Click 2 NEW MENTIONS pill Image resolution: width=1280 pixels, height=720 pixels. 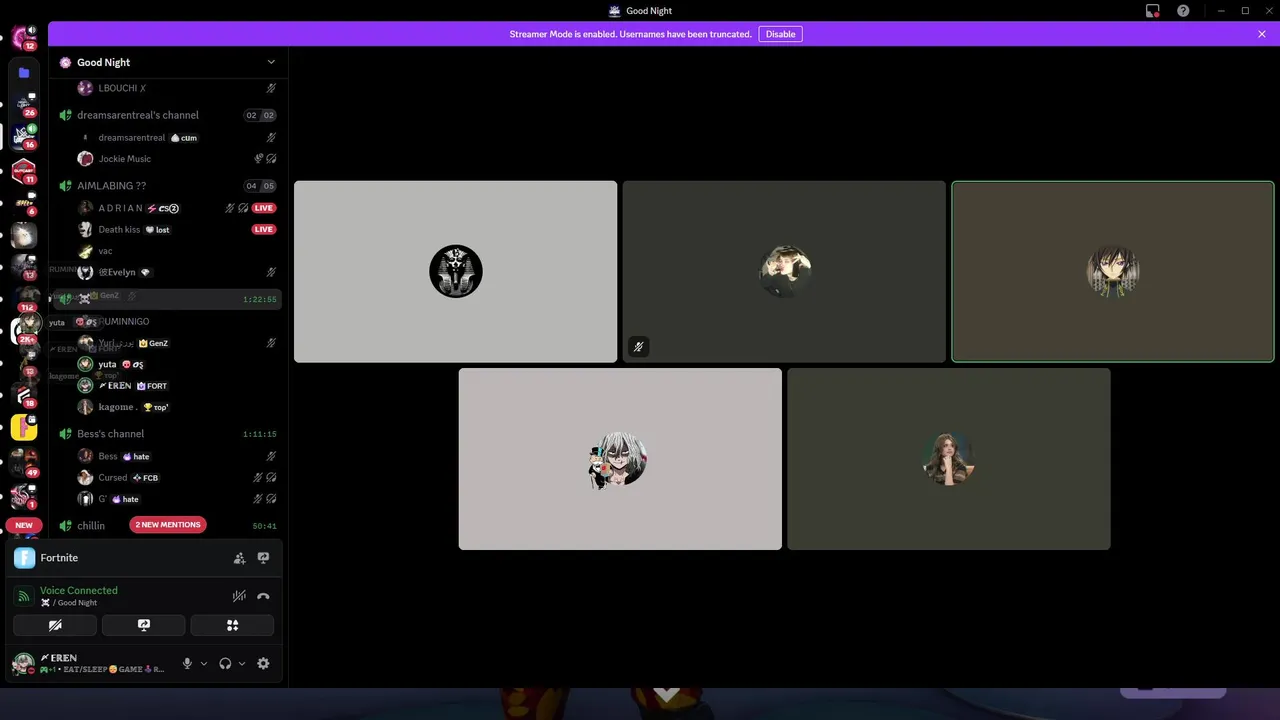tap(168, 525)
